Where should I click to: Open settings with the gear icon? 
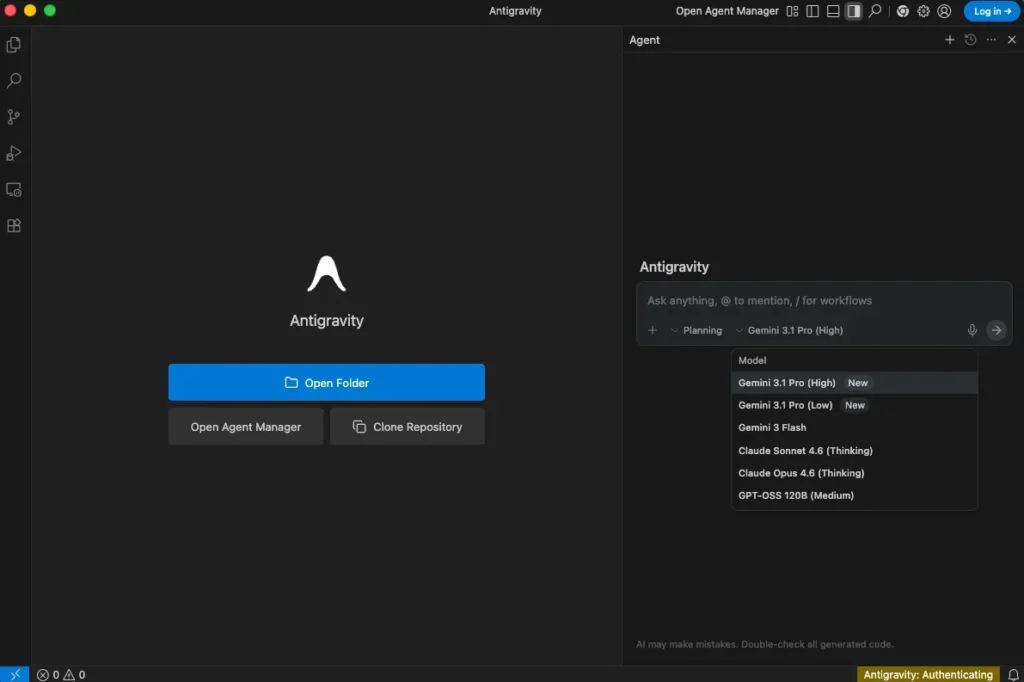pos(923,11)
